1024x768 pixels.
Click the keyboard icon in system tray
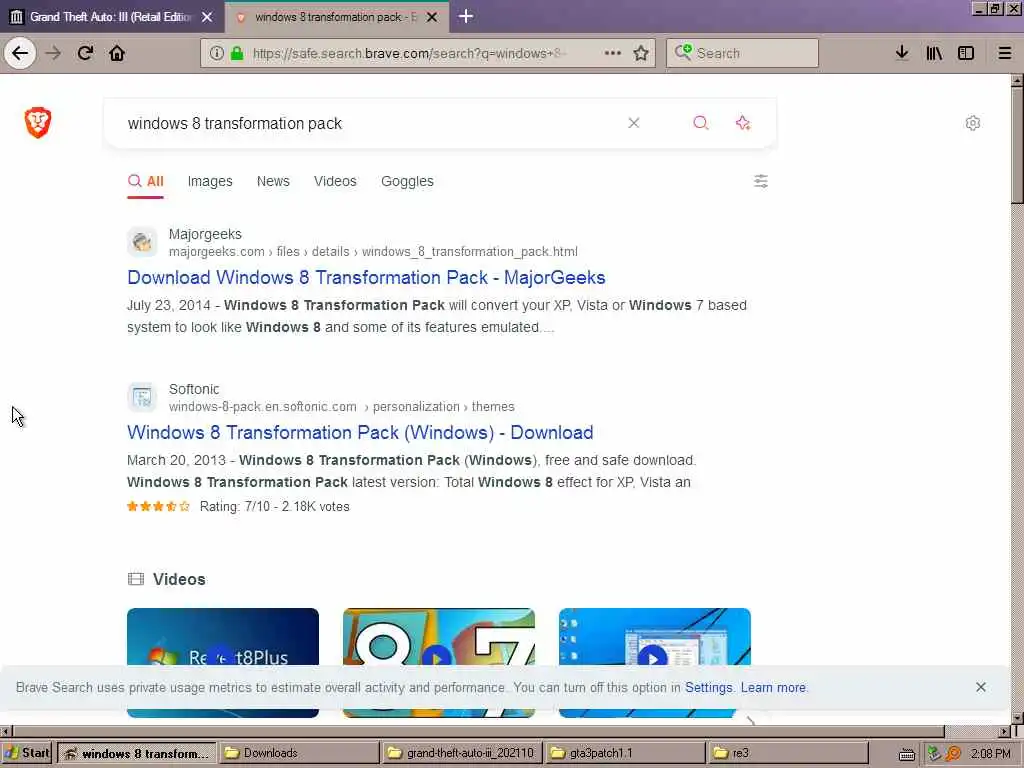pos(906,754)
